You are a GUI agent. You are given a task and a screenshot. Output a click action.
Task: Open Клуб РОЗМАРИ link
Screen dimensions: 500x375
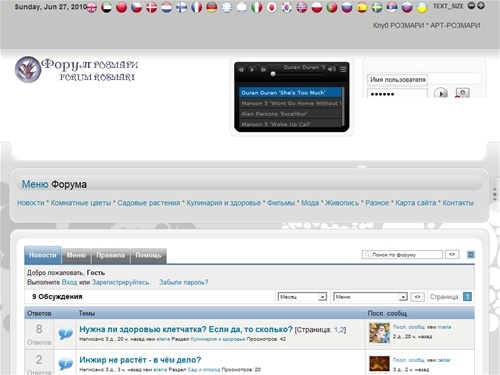click(398, 25)
